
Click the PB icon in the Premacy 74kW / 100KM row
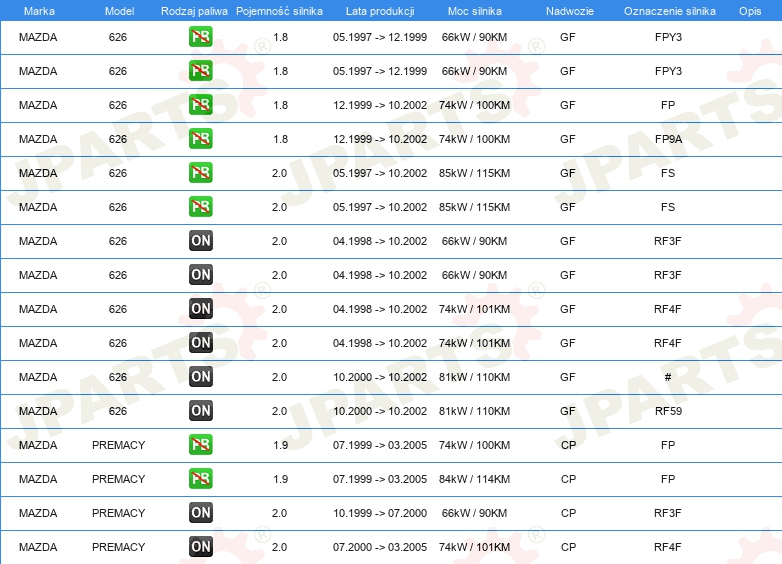click(x=200, y=444)
